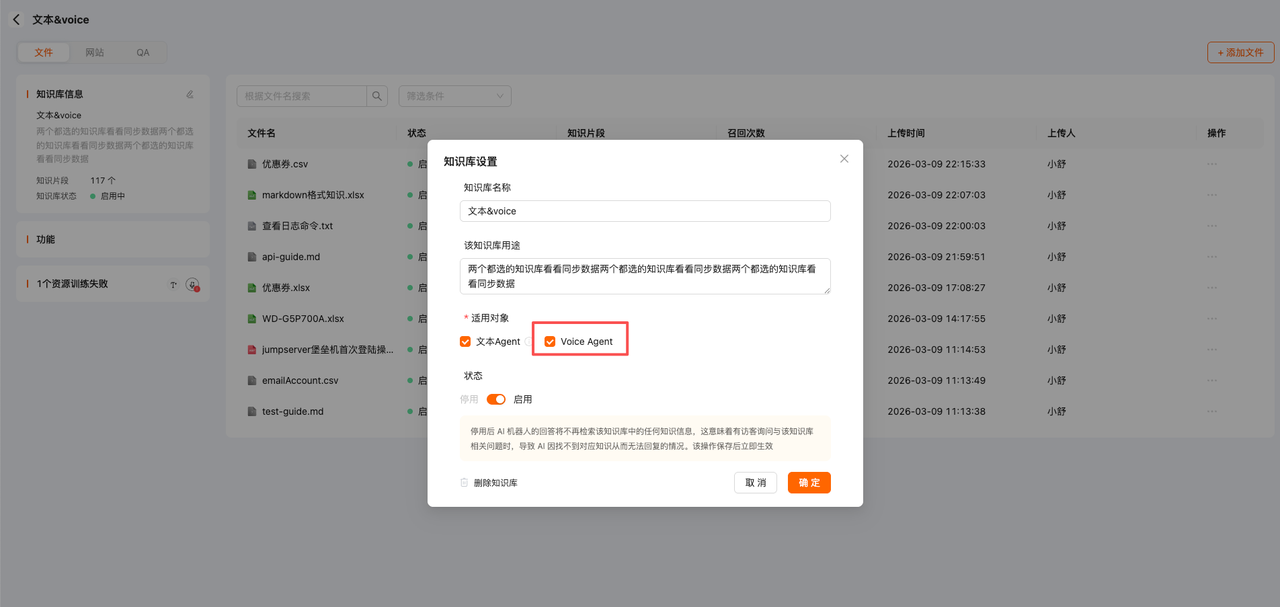Click the edit pencil in 知识库信息
1280x607 pixels.
coord(190,94)
